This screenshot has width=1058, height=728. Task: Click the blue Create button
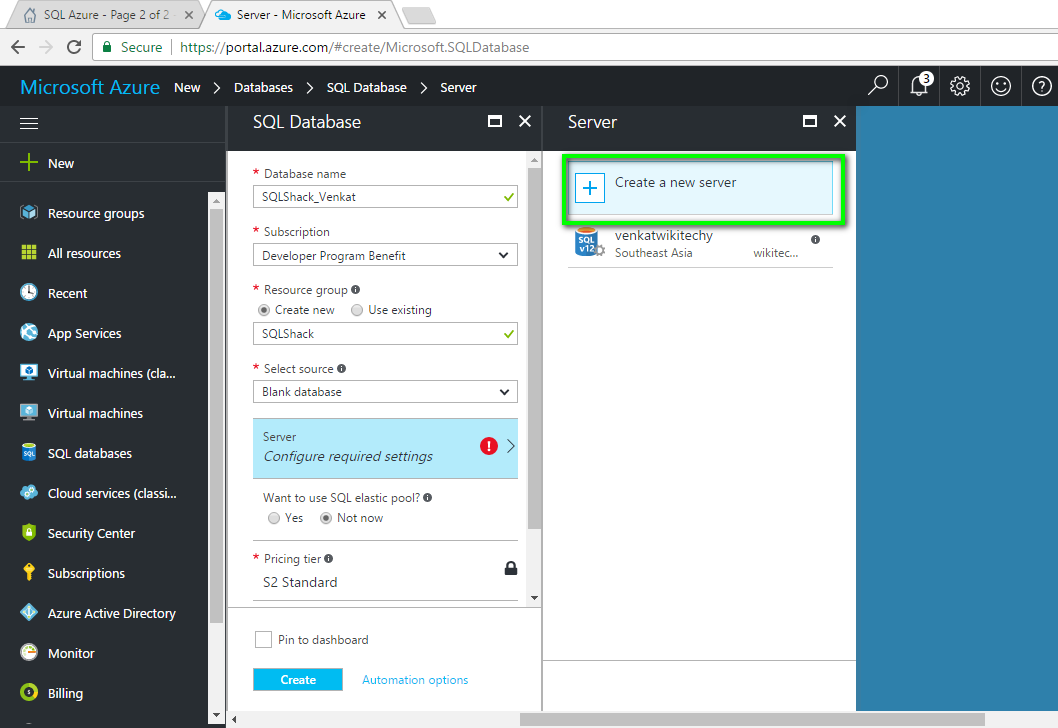point(298,679)
